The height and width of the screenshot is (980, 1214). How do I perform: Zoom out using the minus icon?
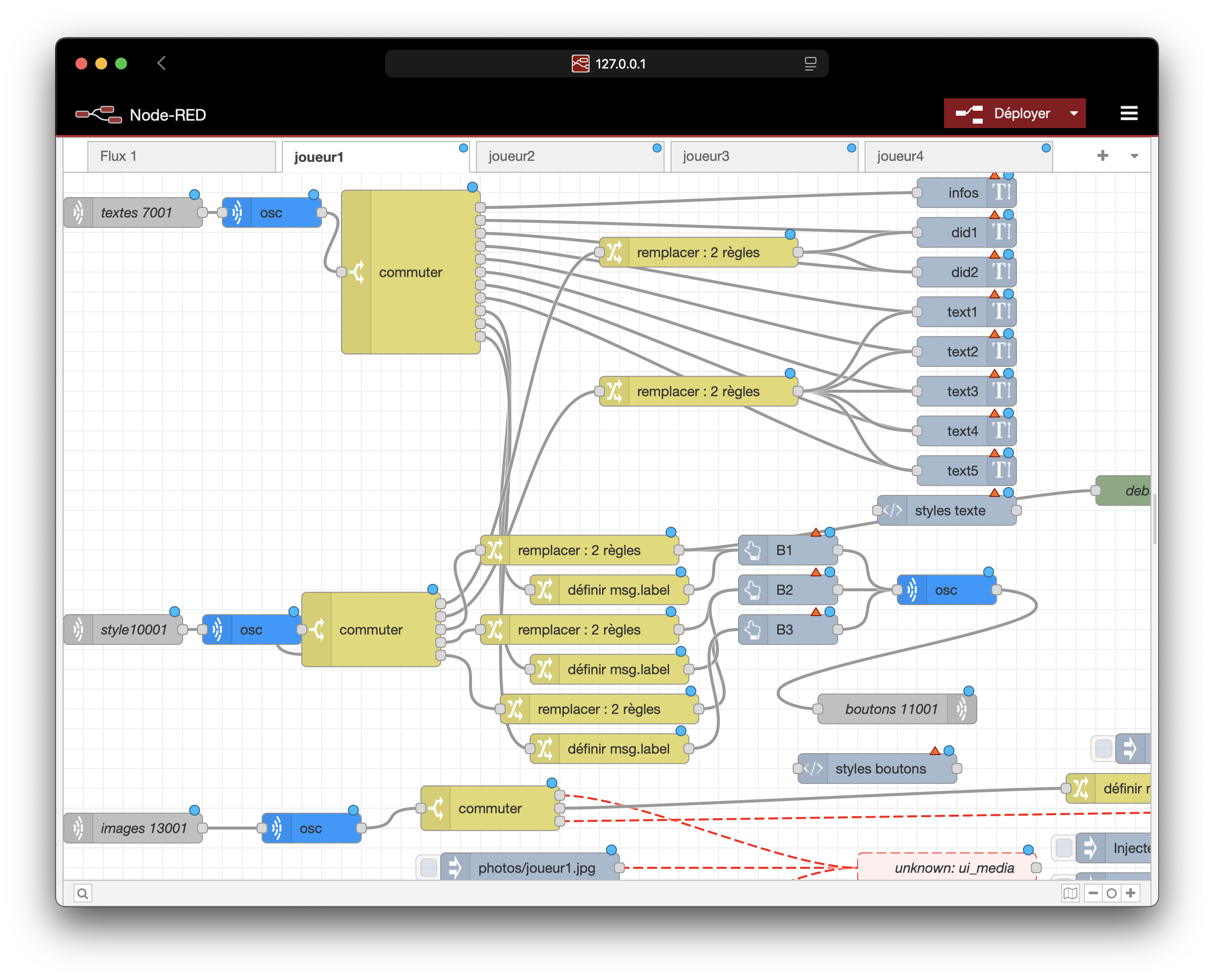(x=1093, y=893)
